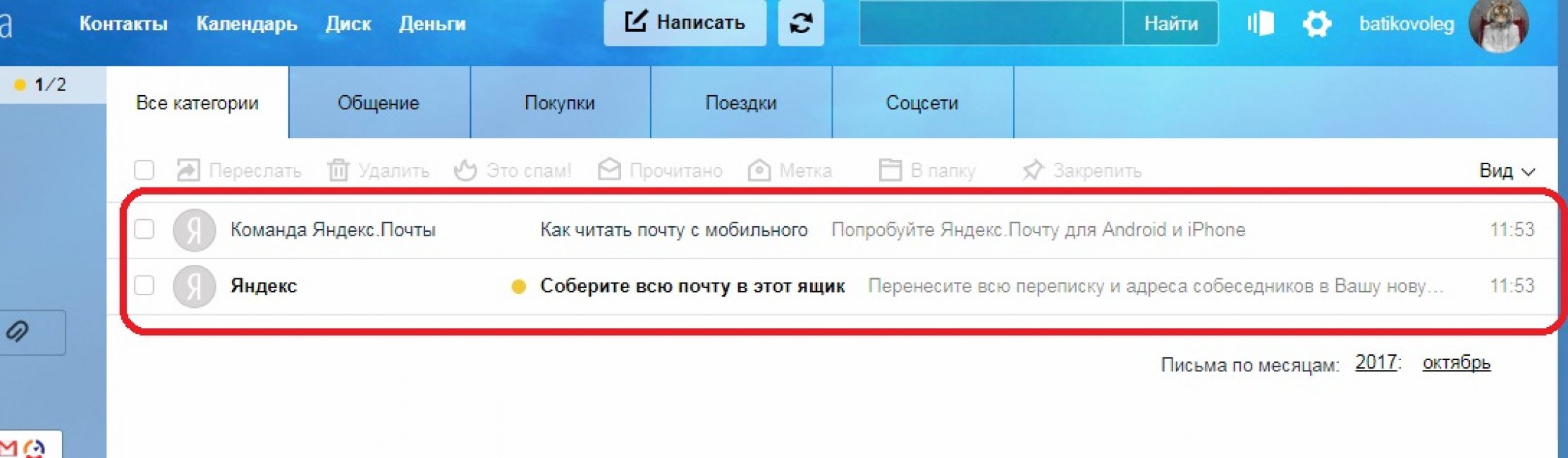
Task: Open email Соберите всю почту в этот ящик
Action: coord(692,286)
